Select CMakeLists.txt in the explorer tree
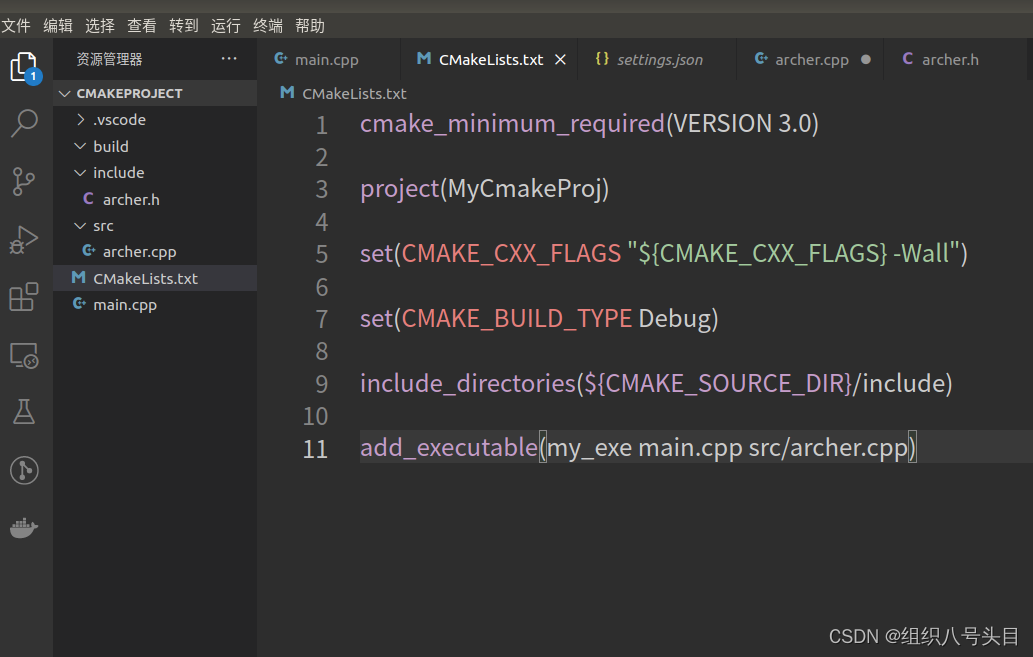This screenshot has height=657, width=1033. click(x=155, y=278)
